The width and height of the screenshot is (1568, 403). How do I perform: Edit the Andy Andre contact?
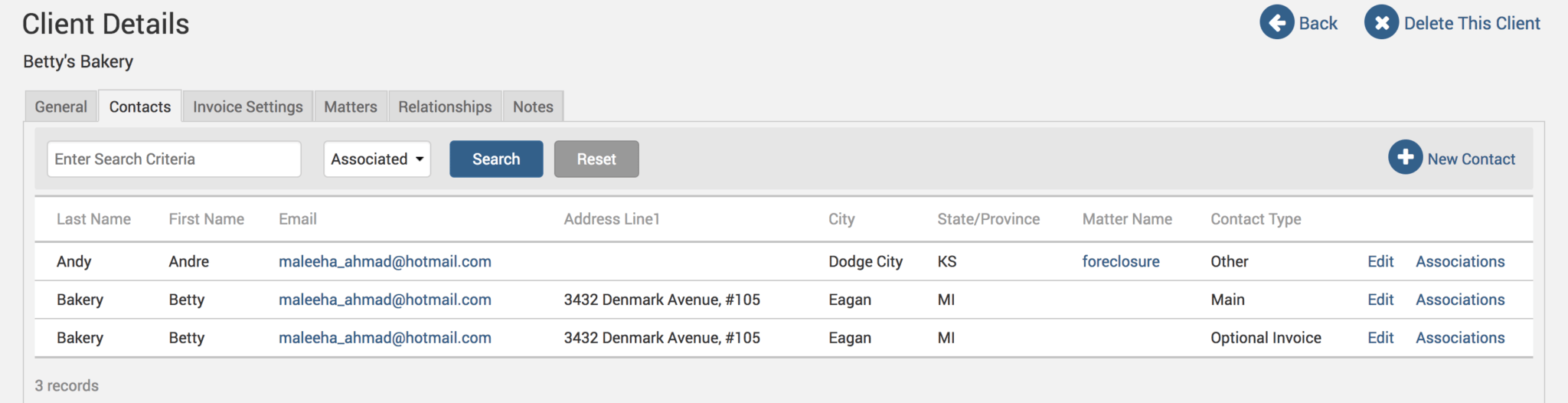coord(1380,262)
